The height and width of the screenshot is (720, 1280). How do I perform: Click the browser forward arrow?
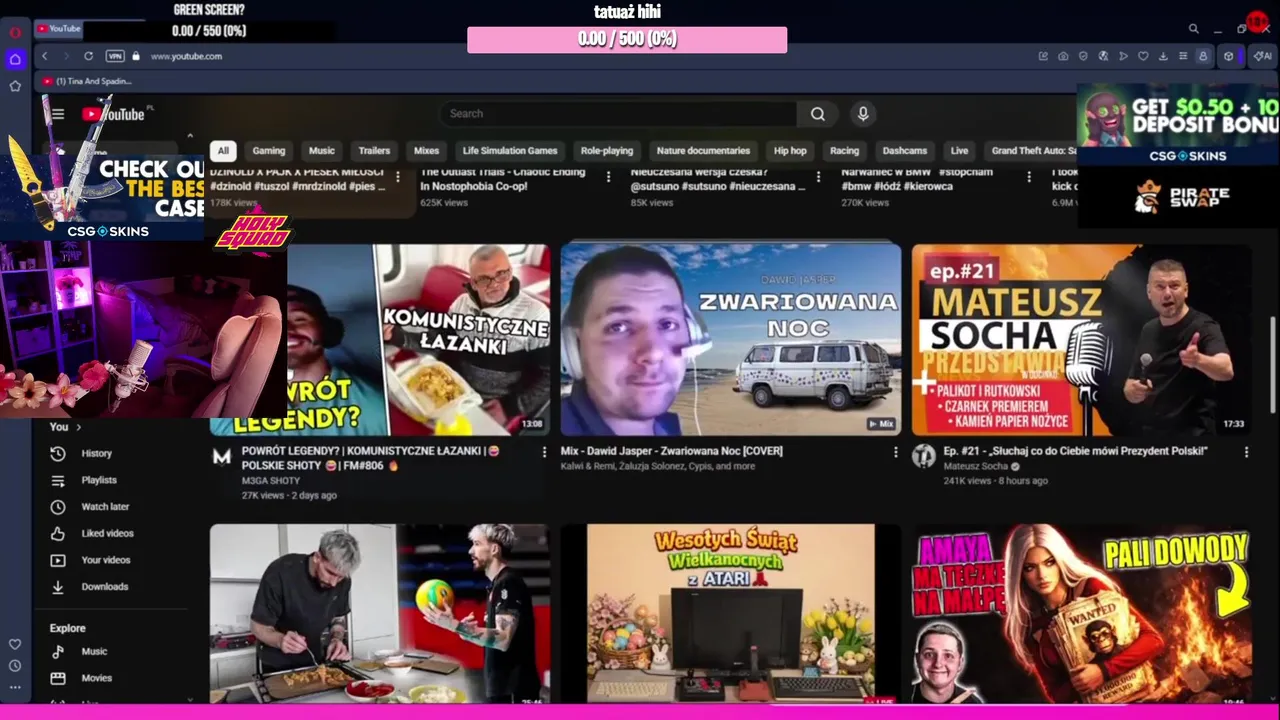66,56
